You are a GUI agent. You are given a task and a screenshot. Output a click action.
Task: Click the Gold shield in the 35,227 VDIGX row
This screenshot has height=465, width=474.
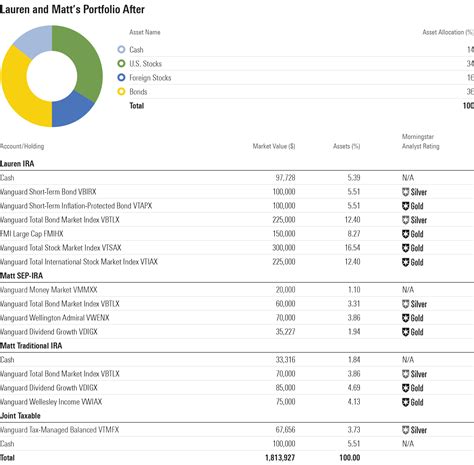coord(405,332)
